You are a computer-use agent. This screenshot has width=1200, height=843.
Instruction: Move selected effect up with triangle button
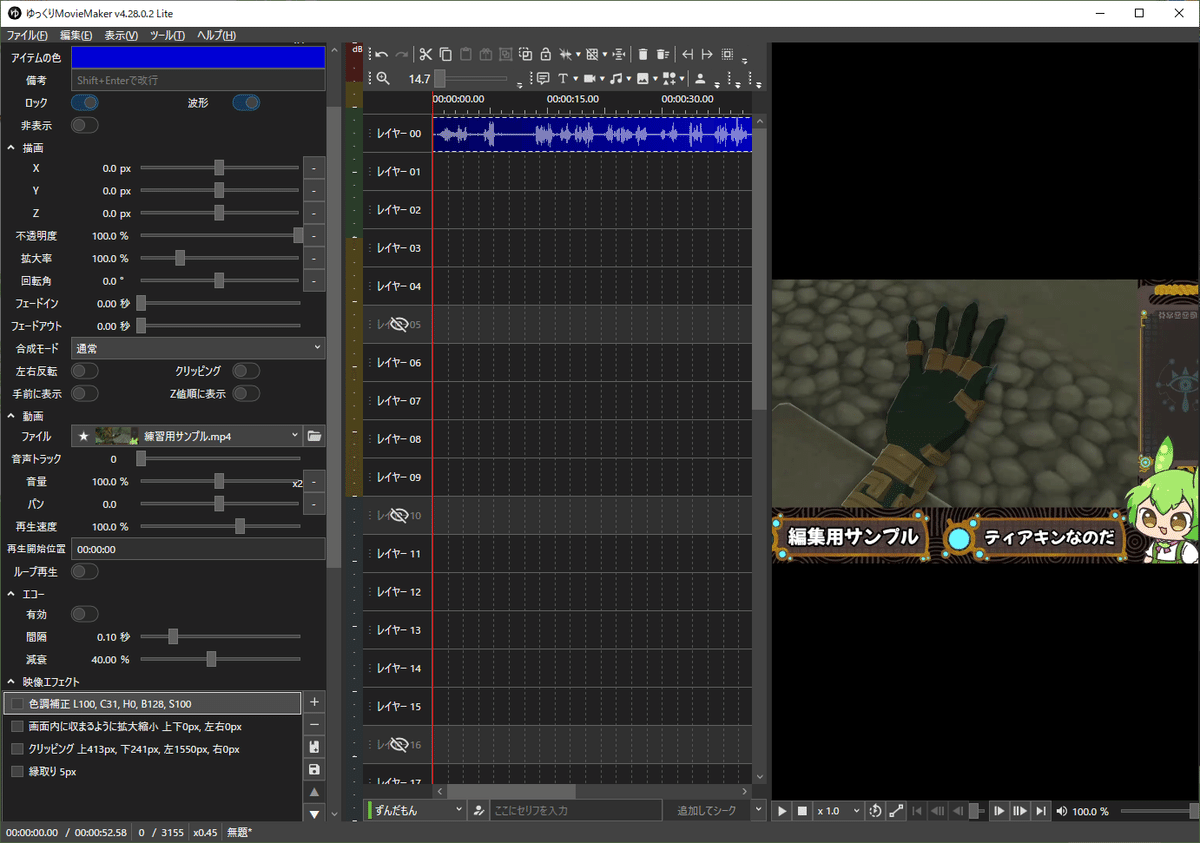click(314, 792)
